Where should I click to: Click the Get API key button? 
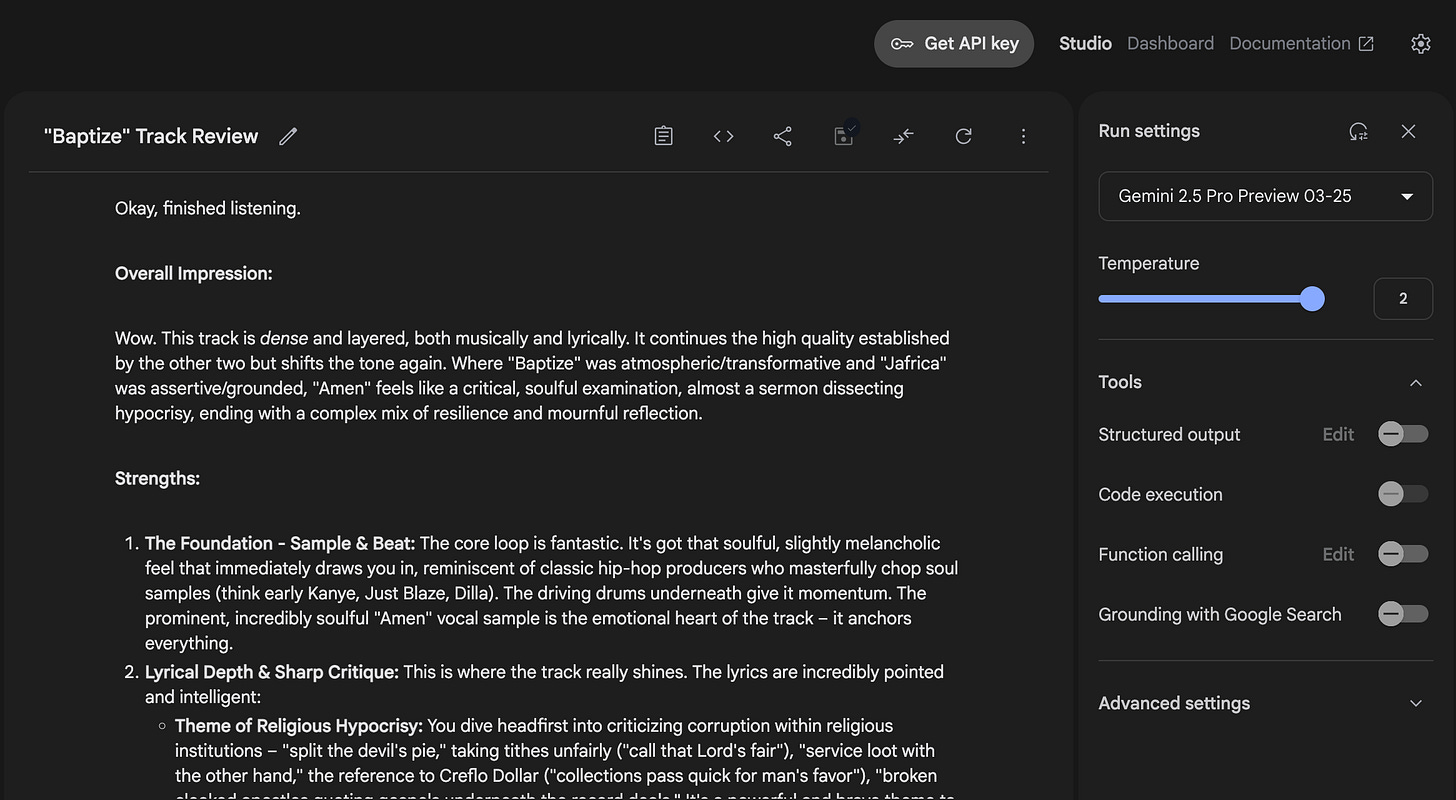pyautogui.click(x=953, y=44)
